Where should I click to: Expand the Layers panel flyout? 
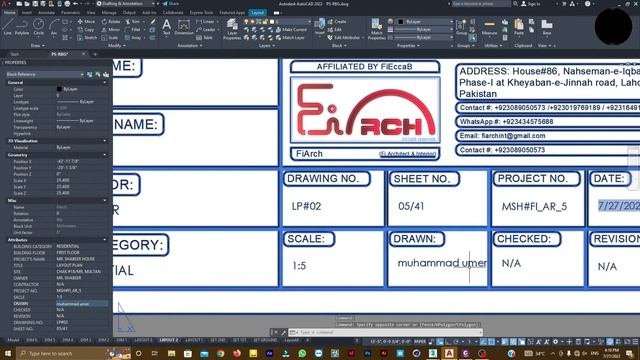pos(267,46)
